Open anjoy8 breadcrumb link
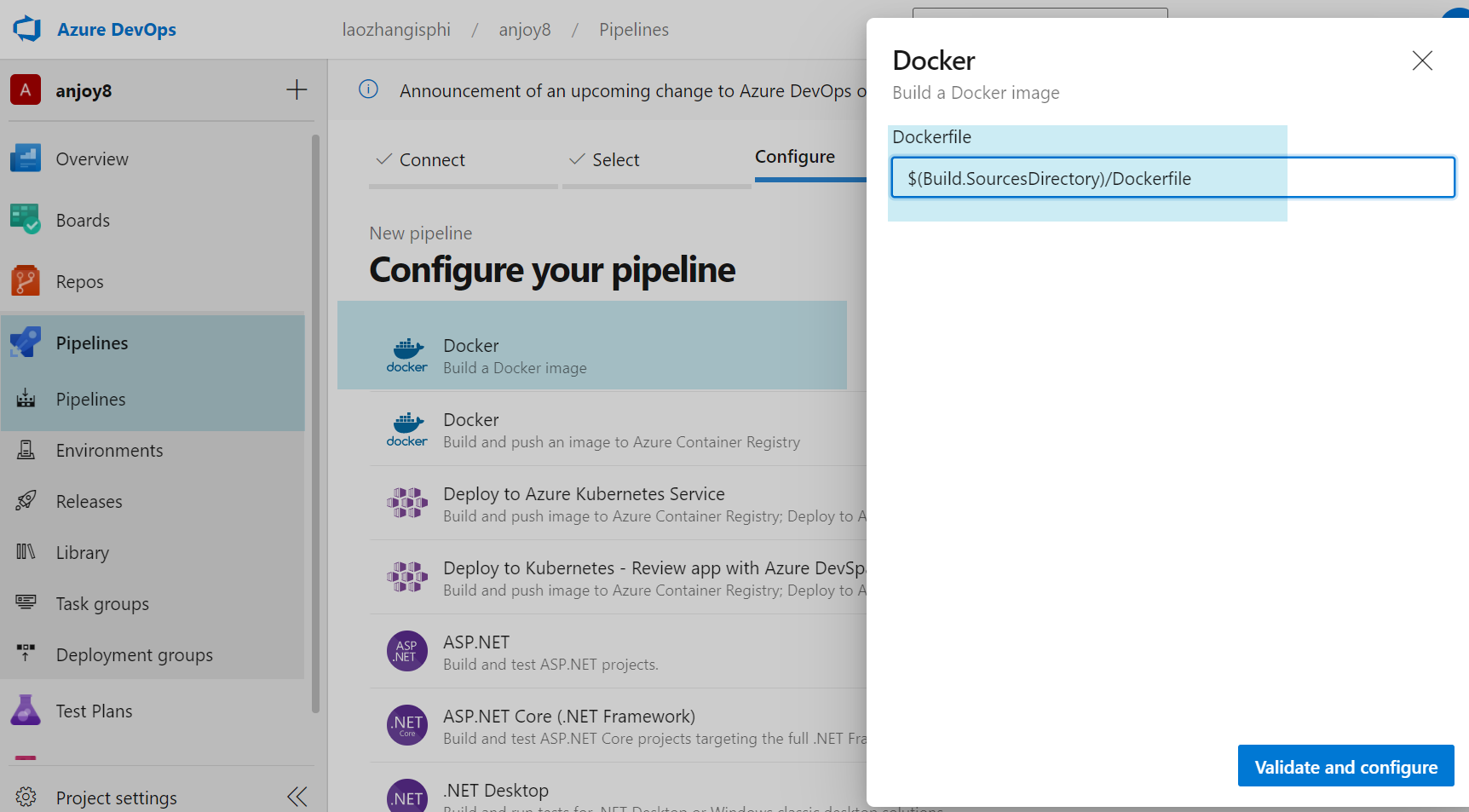This screenshot has width=1469, height=812. pos(525,30)
